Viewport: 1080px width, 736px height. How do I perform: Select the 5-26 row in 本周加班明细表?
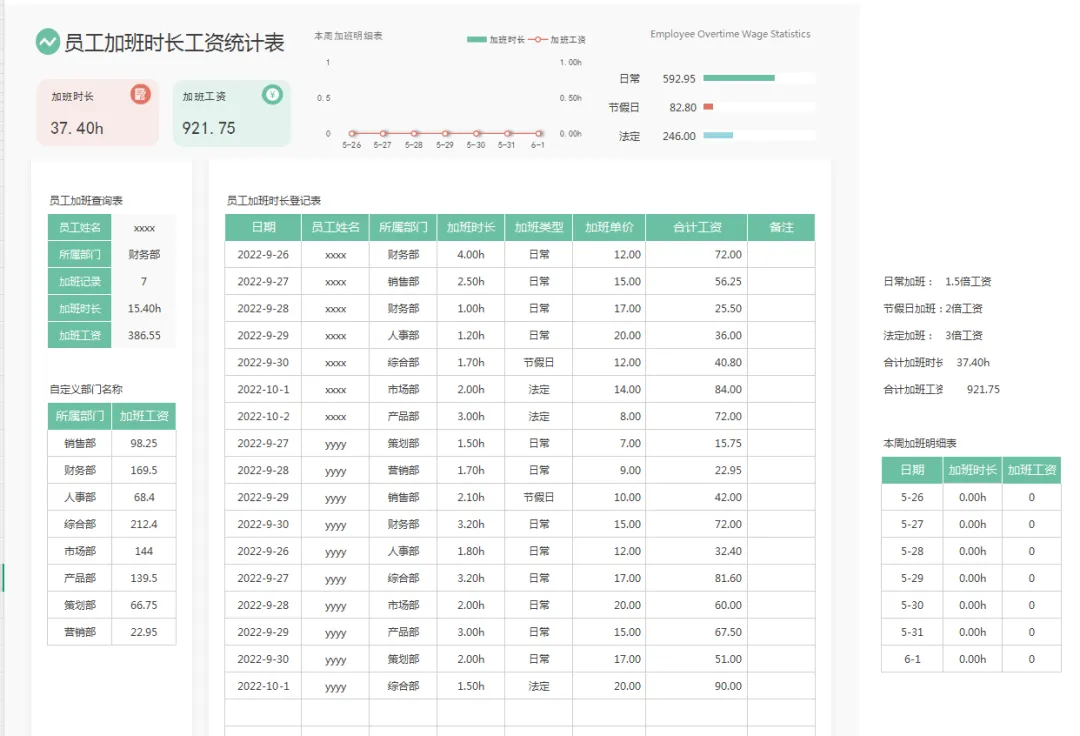tap(971, 497)
